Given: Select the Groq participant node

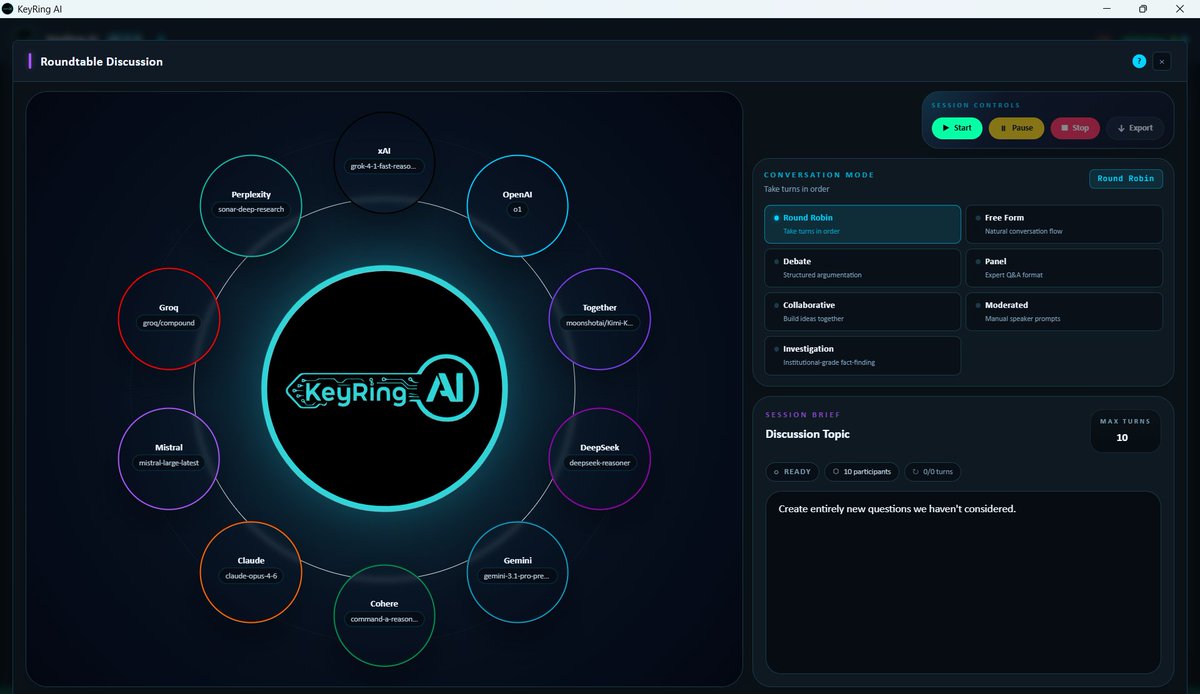Looking at the screenshot, I should click(x=169, y=318).
